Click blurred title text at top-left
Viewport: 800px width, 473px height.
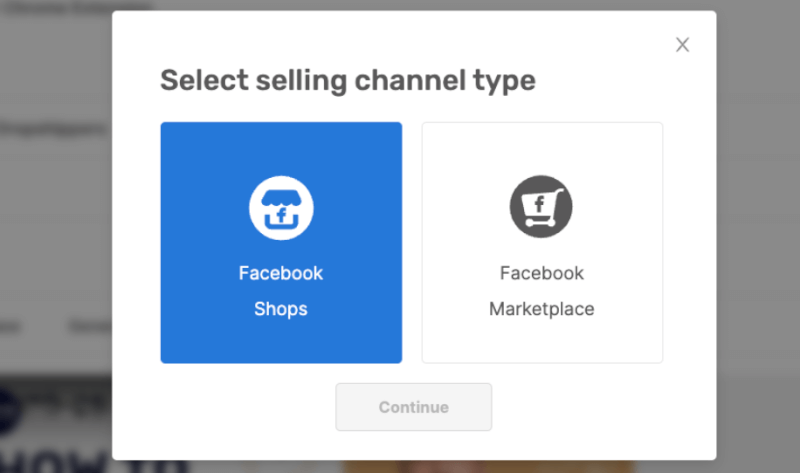tap(77, 7)
